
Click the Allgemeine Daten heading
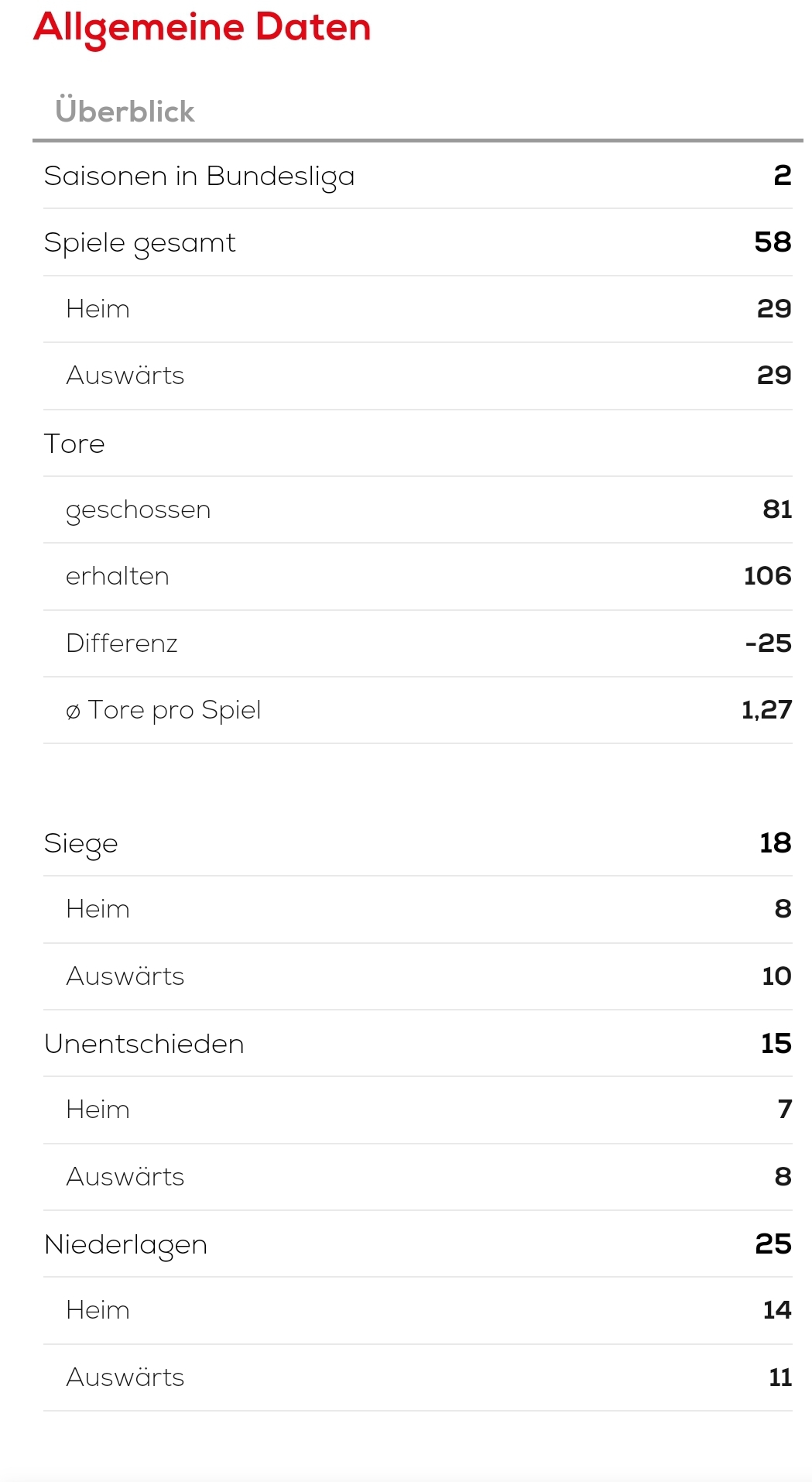[202, 28]
